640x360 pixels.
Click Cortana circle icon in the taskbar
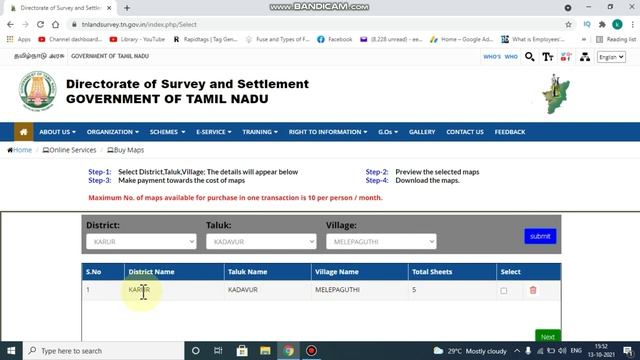(196, 351)
